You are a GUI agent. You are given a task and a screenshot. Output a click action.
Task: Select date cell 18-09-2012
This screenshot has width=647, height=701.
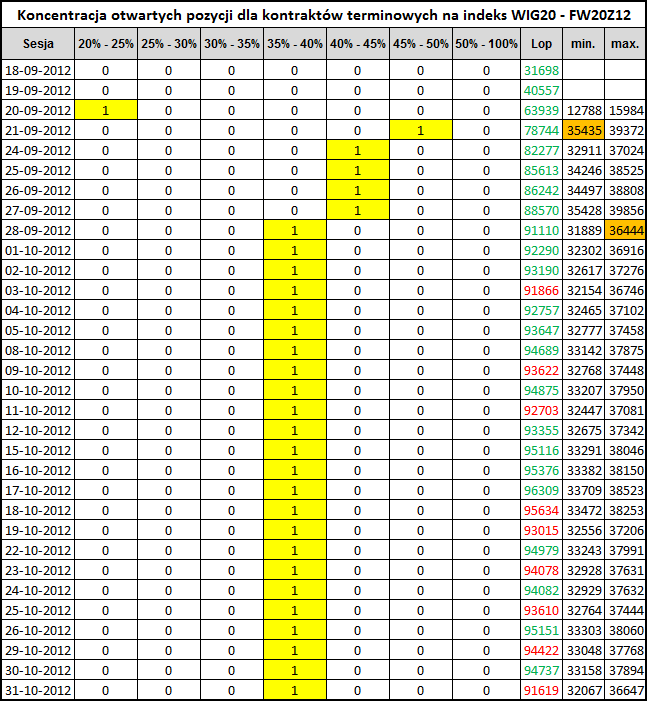[38, 71]
